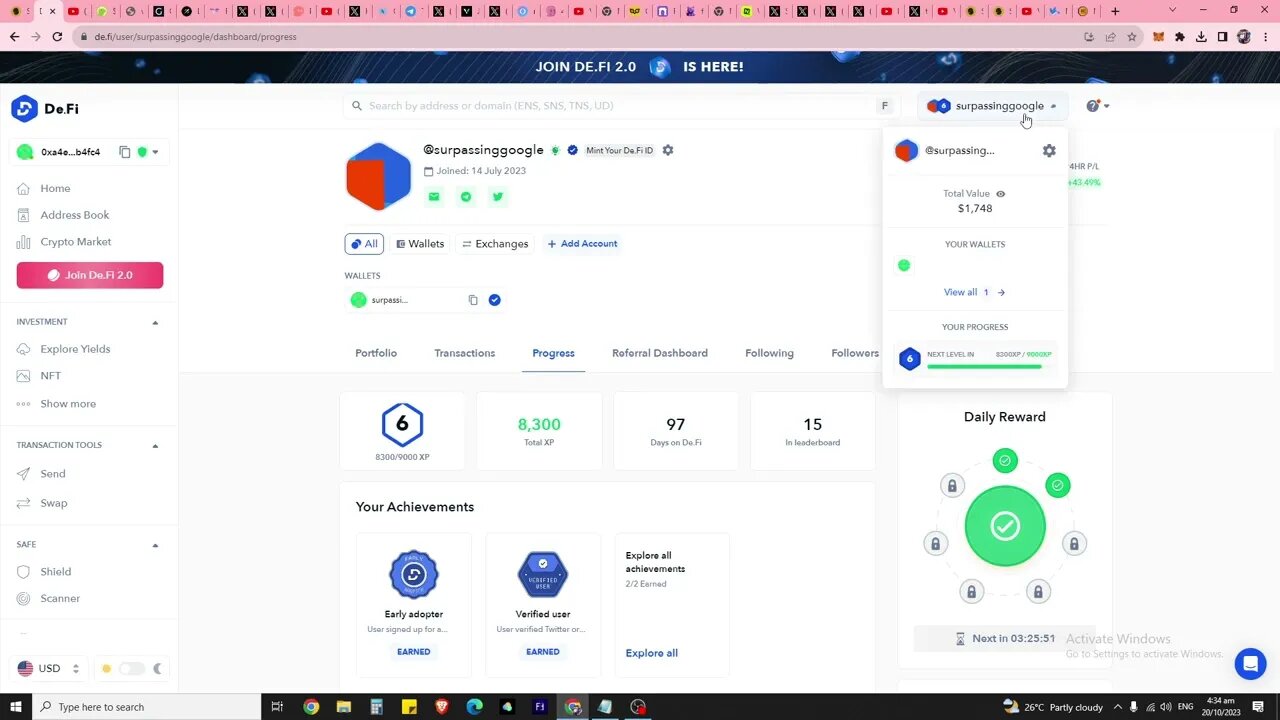The image size is (1280, 720).
Task: Switch to Transactions tab
Action: point(465,353)
